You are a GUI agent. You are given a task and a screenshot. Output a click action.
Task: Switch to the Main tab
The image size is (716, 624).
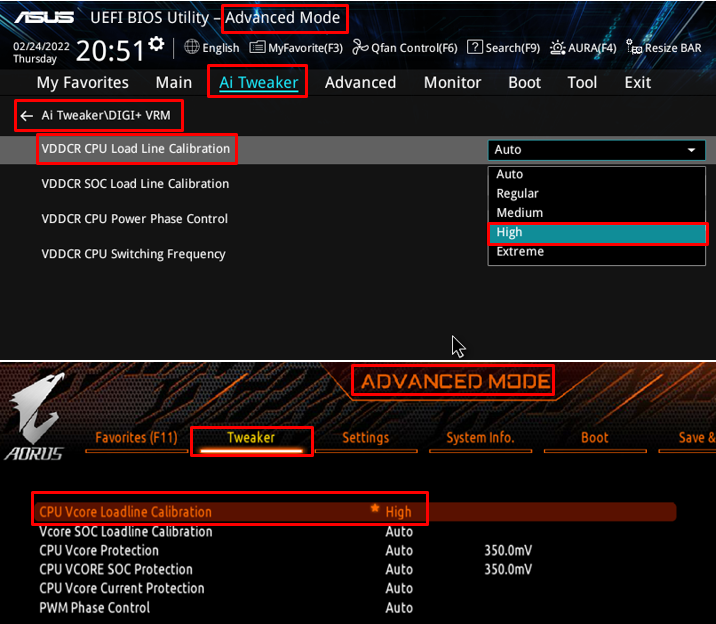pos(174,83)
